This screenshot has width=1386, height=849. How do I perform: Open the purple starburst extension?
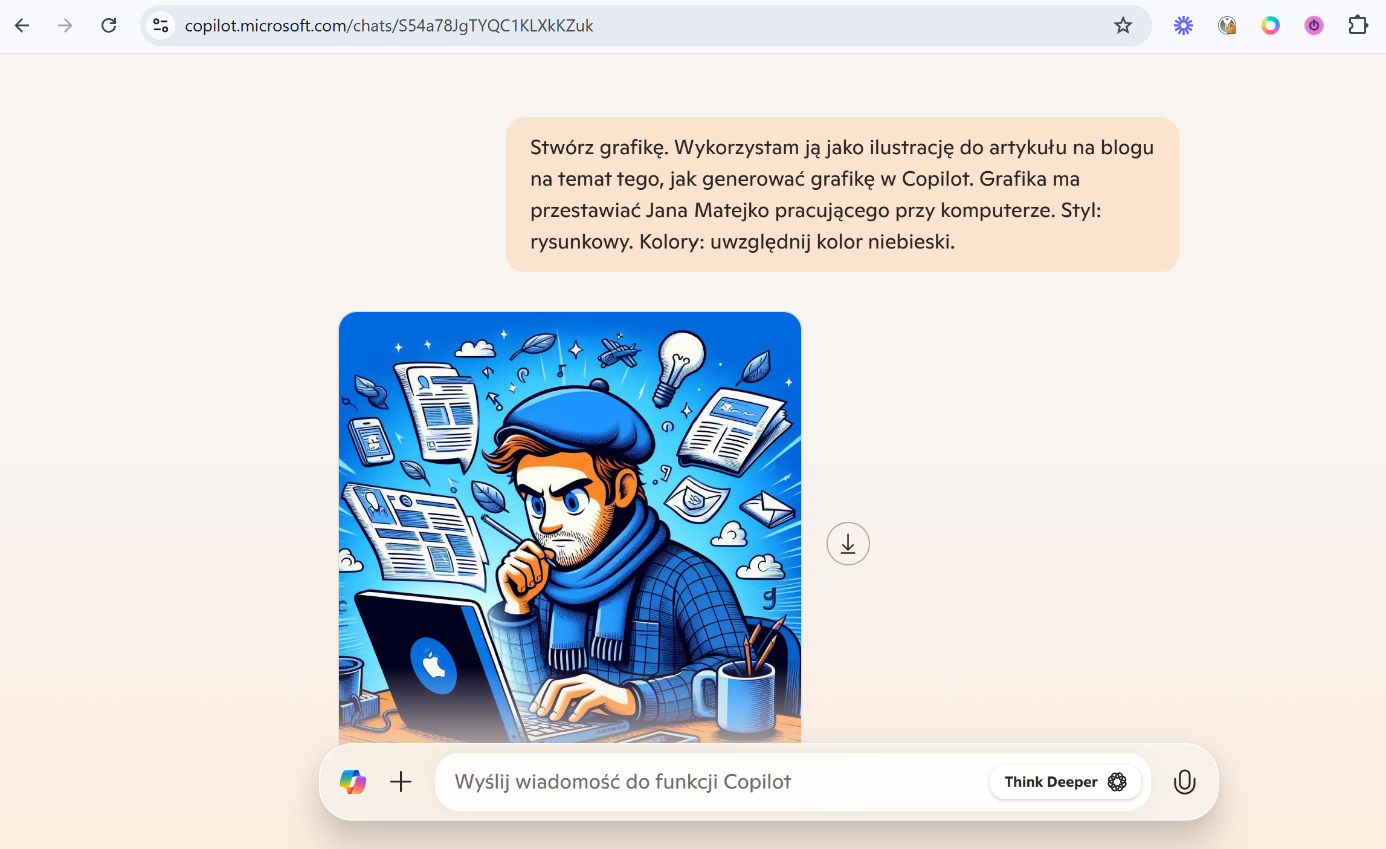(x=1183, y=26)
